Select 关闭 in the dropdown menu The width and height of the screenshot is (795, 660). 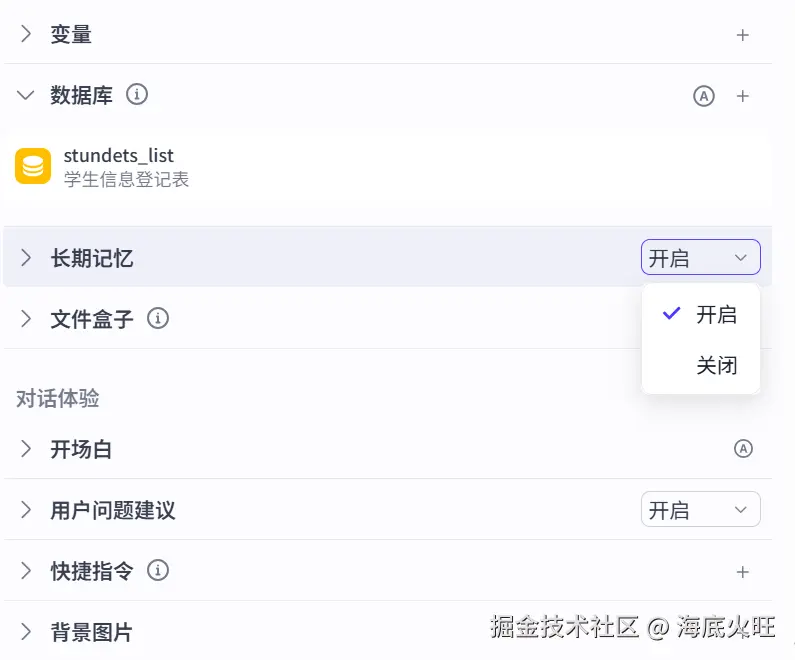click(716, 366)
